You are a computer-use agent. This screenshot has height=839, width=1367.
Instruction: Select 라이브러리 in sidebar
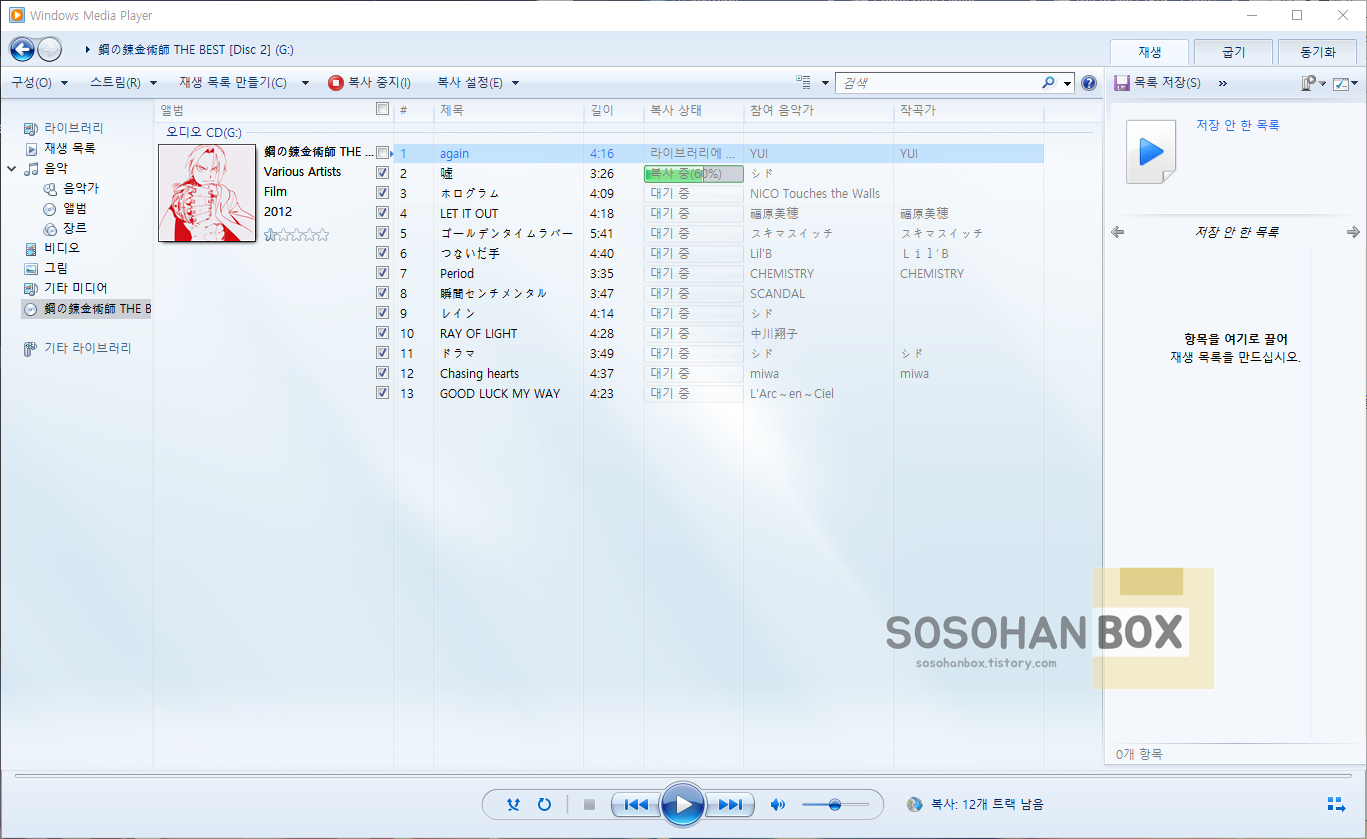coord(74,128)
